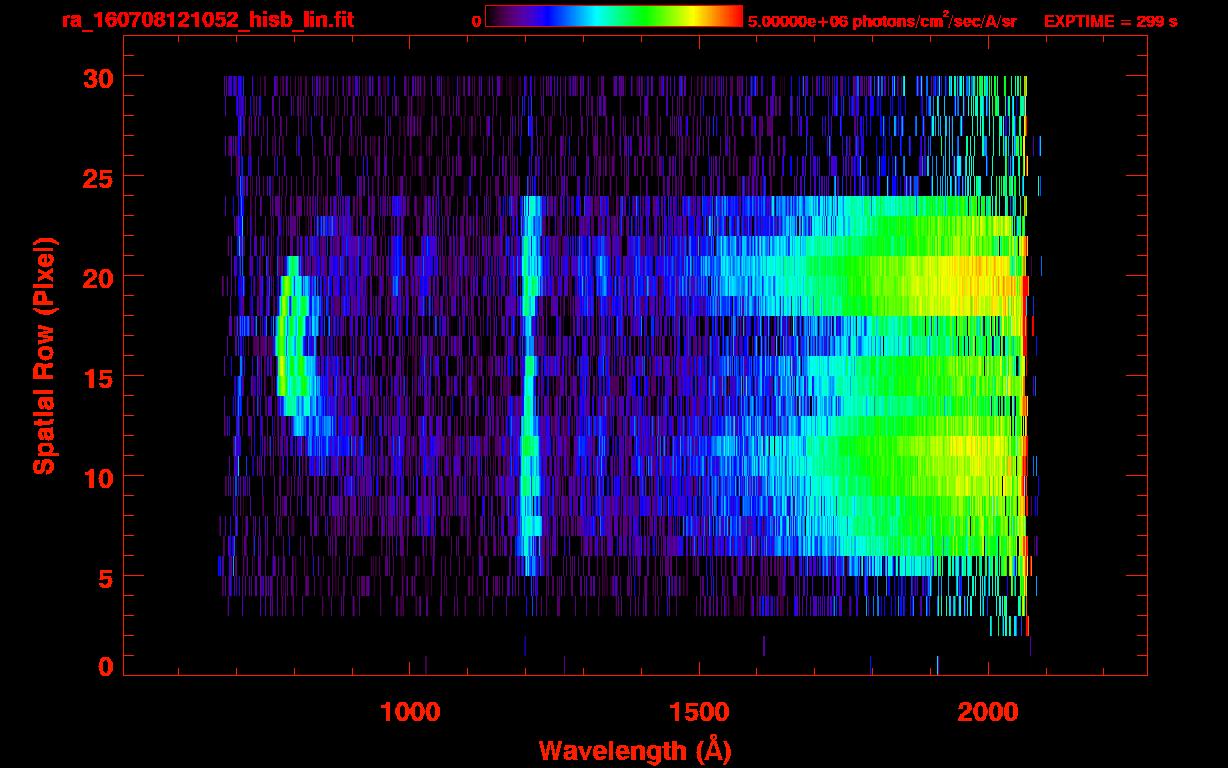Click the Spatial Row (Pixel) axis title
Screen dimensions: 1228x768
pos(44,355)
